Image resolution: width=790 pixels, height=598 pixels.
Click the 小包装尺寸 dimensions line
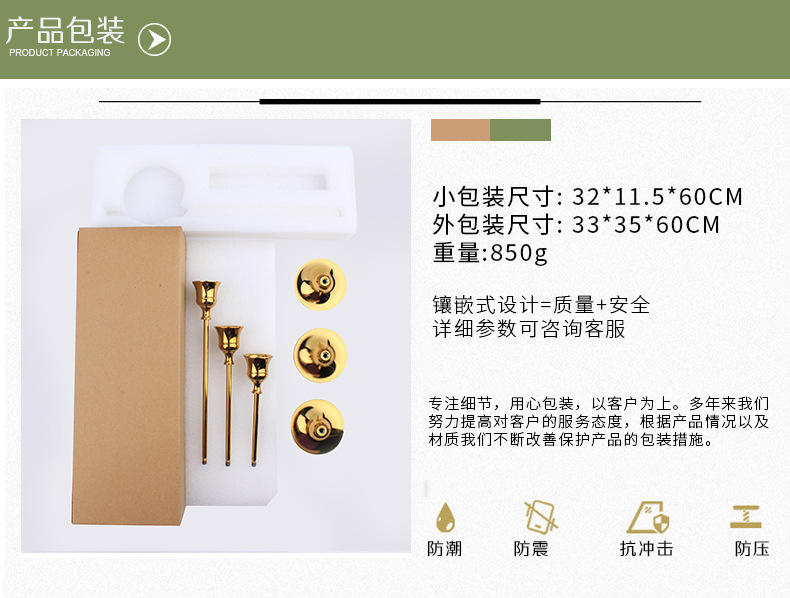coord(587,196)
